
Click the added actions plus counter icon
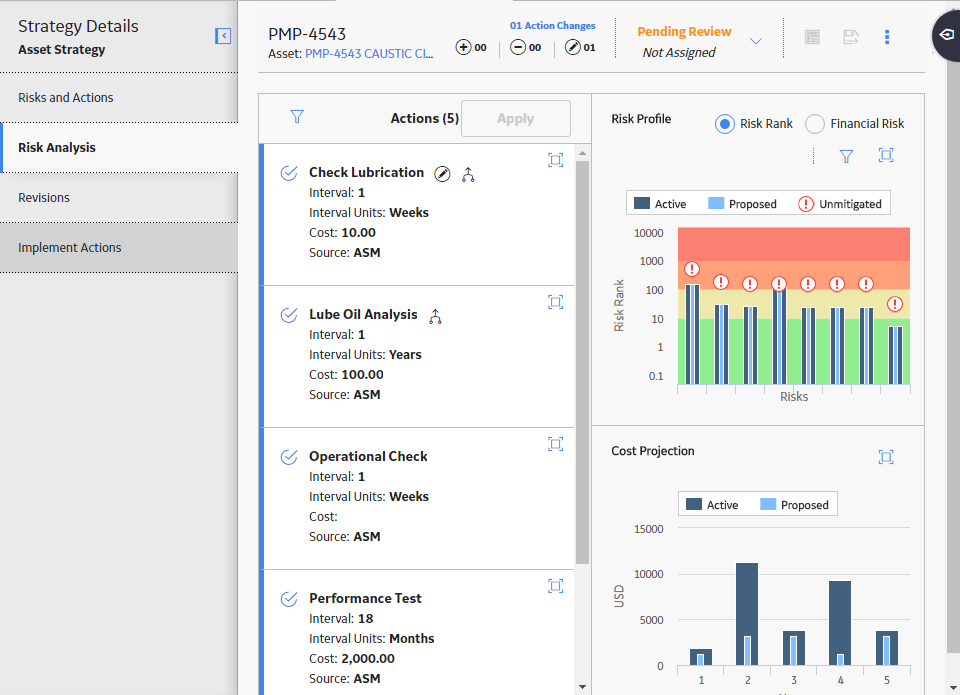[x=463, y=47]
